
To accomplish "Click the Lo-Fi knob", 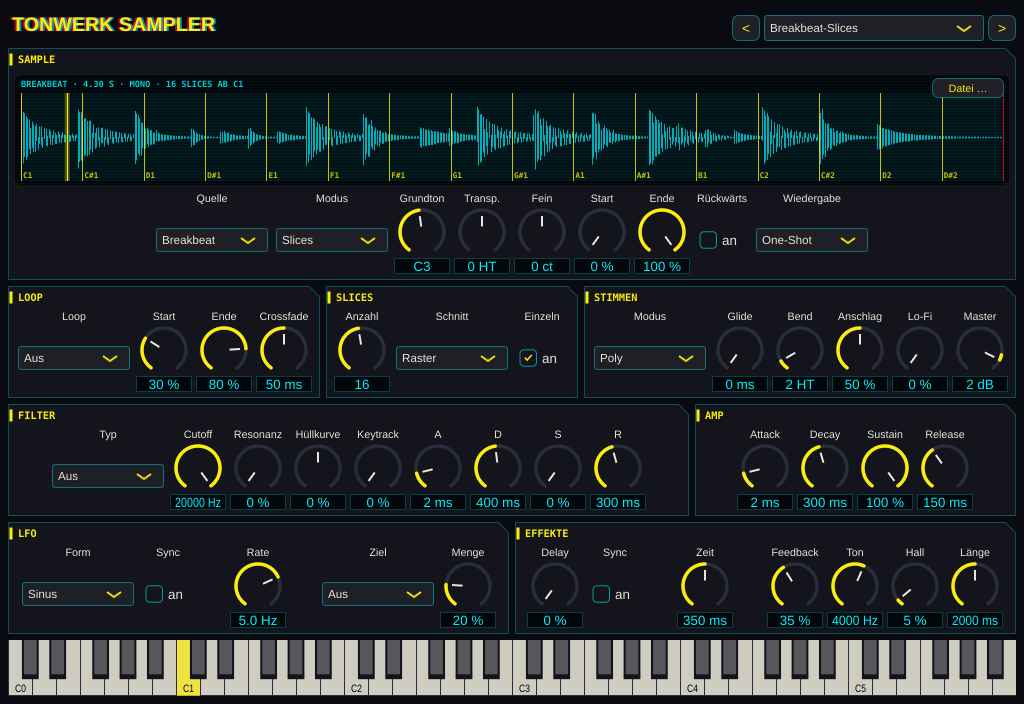I will tap(920, 350).
